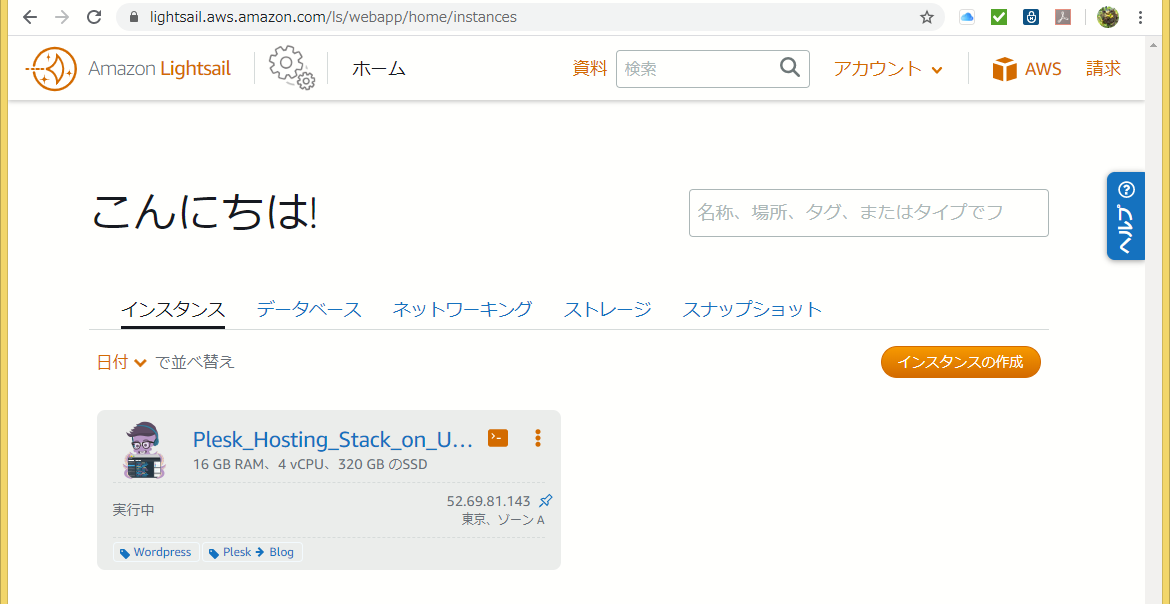Open the instance three-dot actions menu
The width and height of the screenshot is (1171, 604).
click(x=538, y=438)
